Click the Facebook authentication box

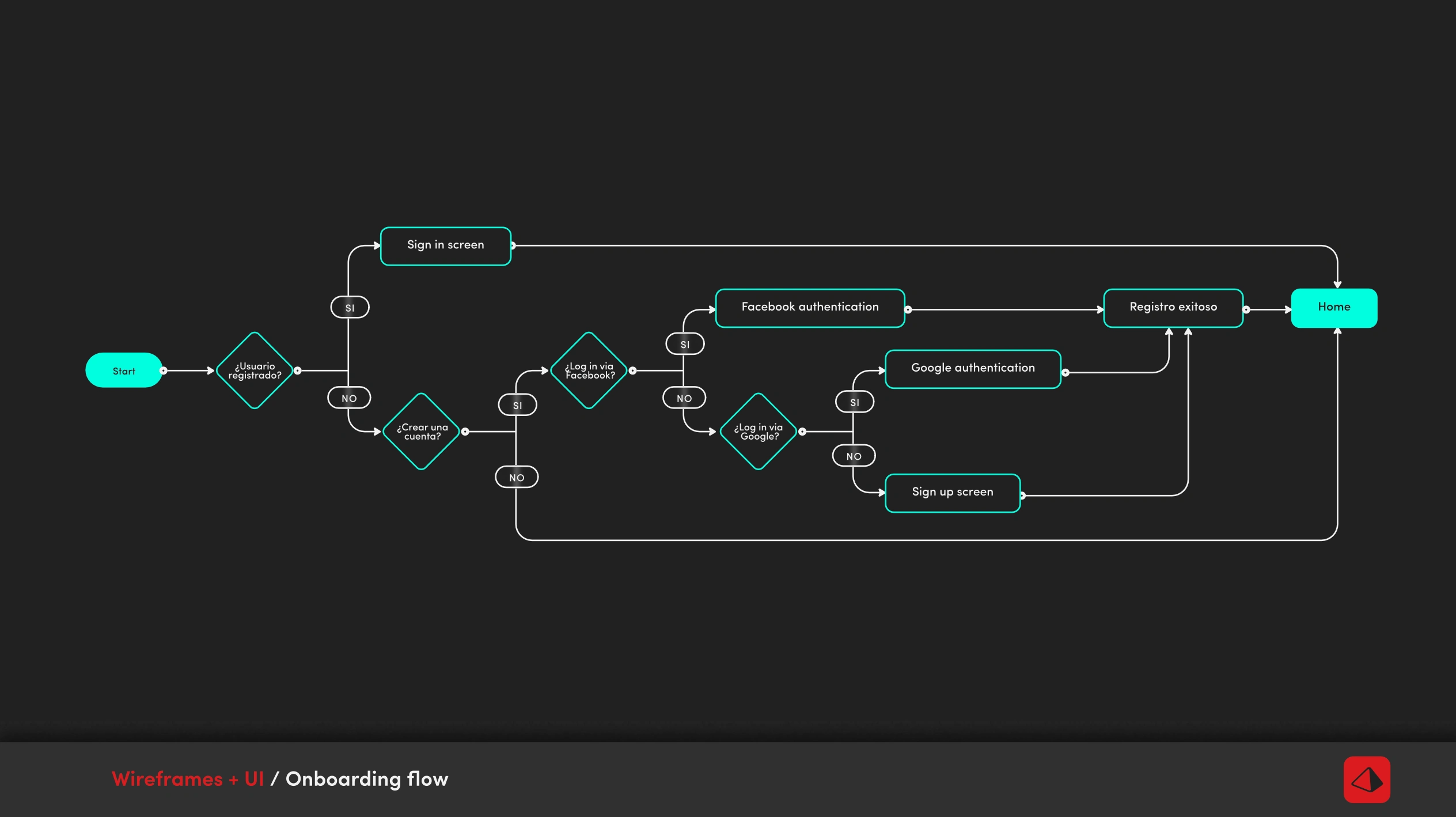coord(810,308)
